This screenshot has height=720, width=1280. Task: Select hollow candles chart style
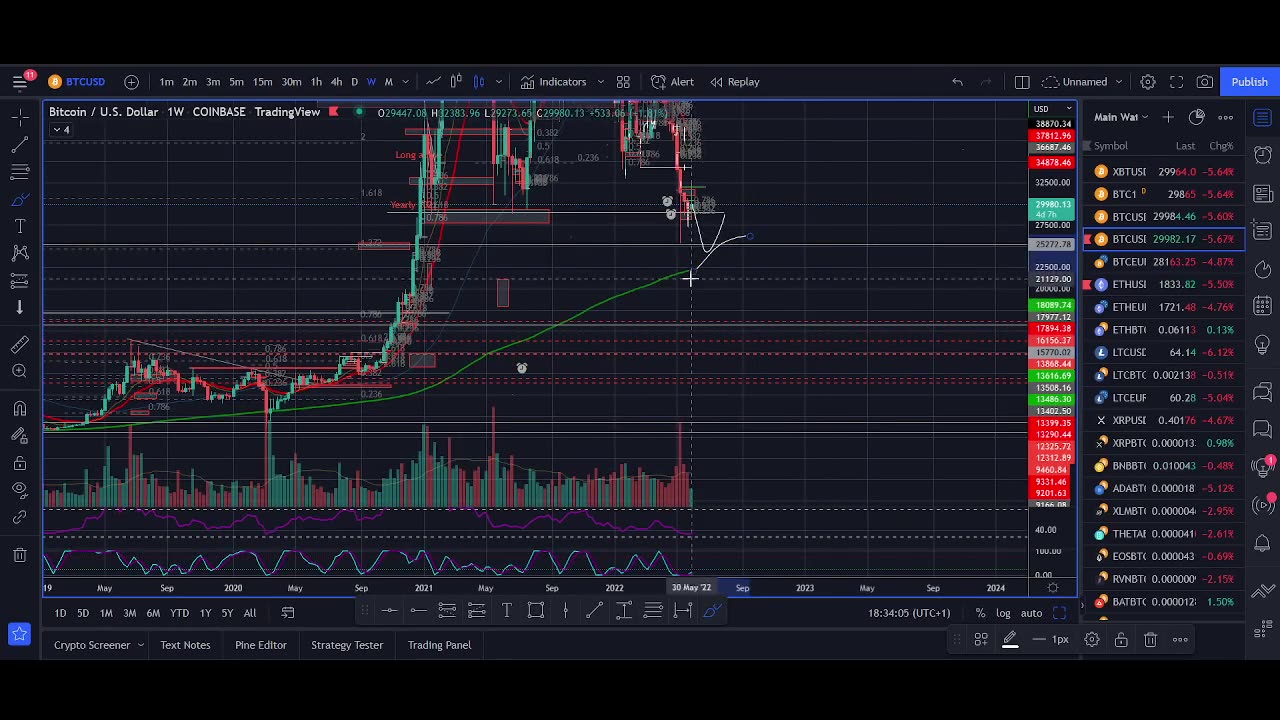(456, 82)
